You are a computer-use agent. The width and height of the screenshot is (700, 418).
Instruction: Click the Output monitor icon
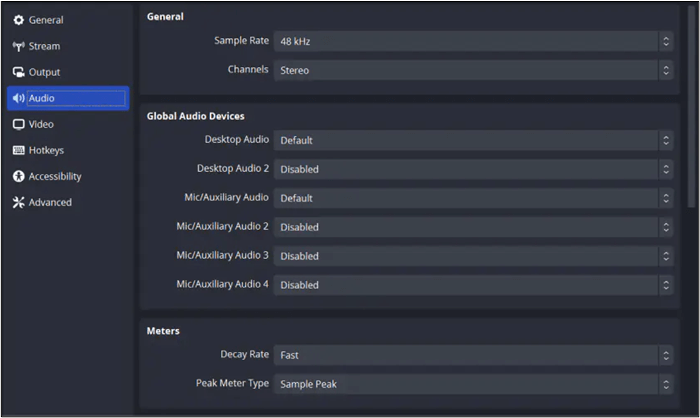(x=18, y=72)
